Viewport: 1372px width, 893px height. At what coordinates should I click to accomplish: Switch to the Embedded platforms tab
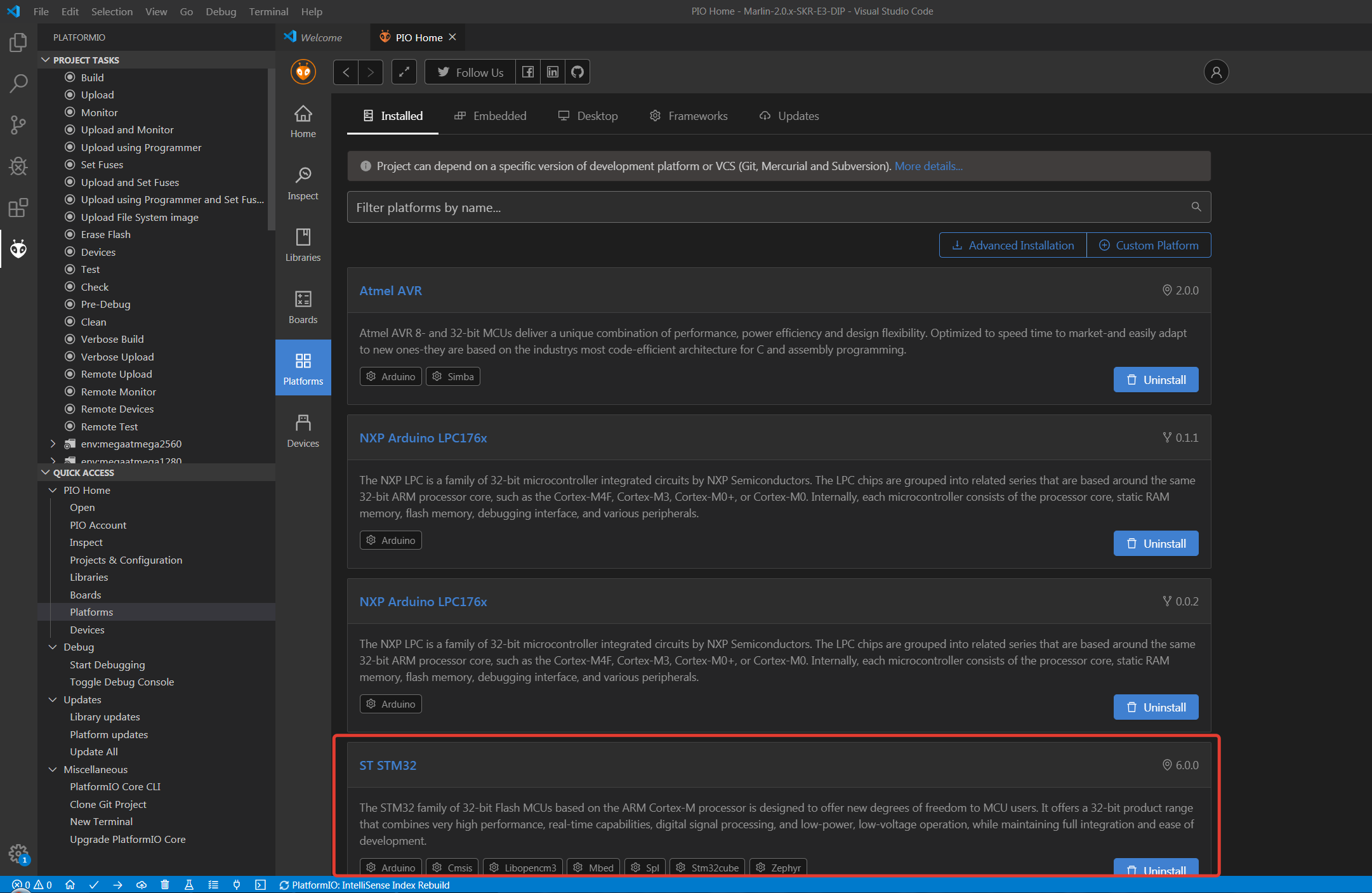(491, 116)
